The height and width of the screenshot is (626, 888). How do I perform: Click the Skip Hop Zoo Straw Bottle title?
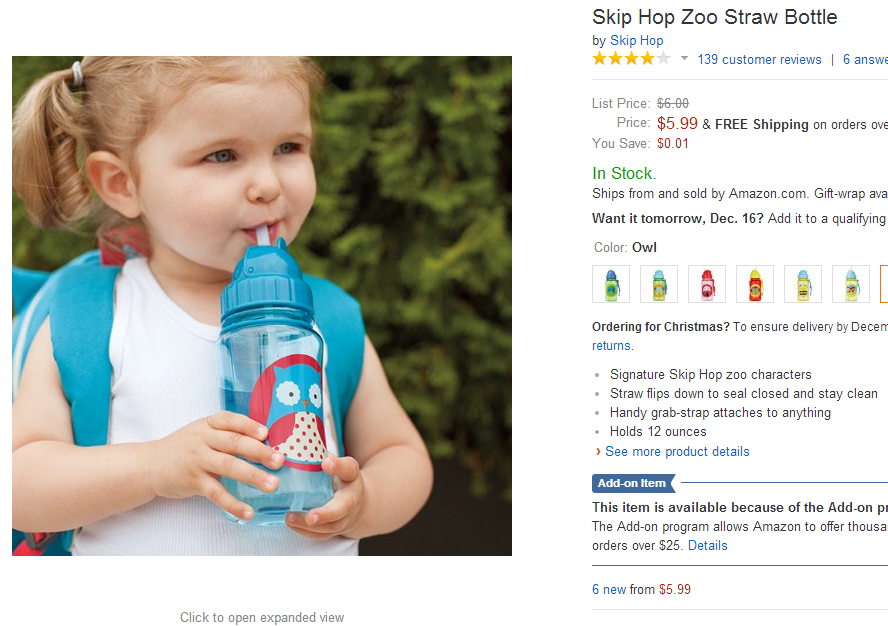coord(714,17)
